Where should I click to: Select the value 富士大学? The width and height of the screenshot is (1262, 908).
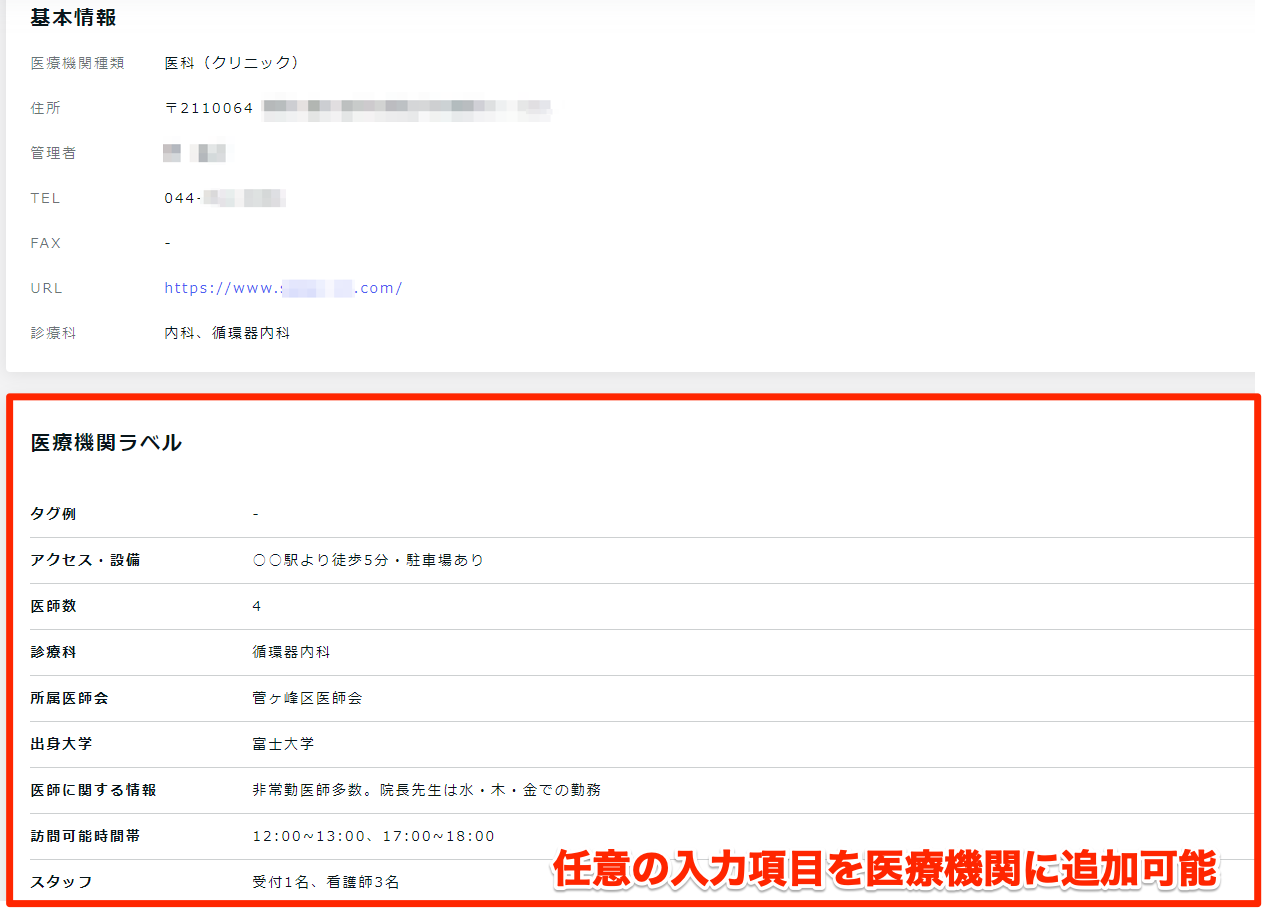coord(283,744)
